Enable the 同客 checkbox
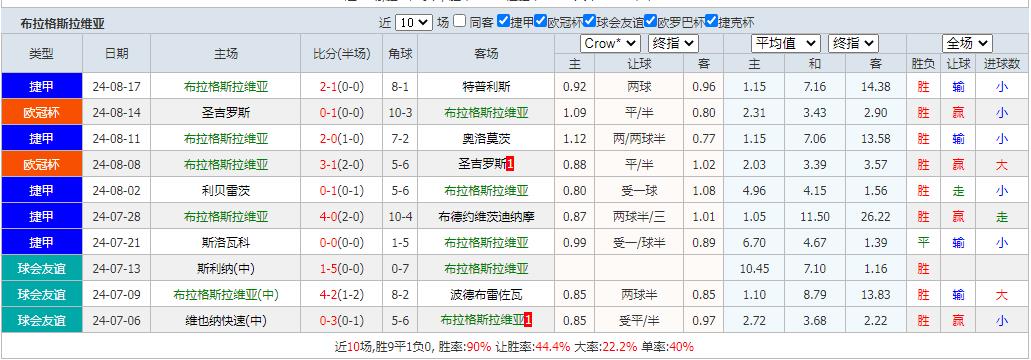 tap(460, 21)
